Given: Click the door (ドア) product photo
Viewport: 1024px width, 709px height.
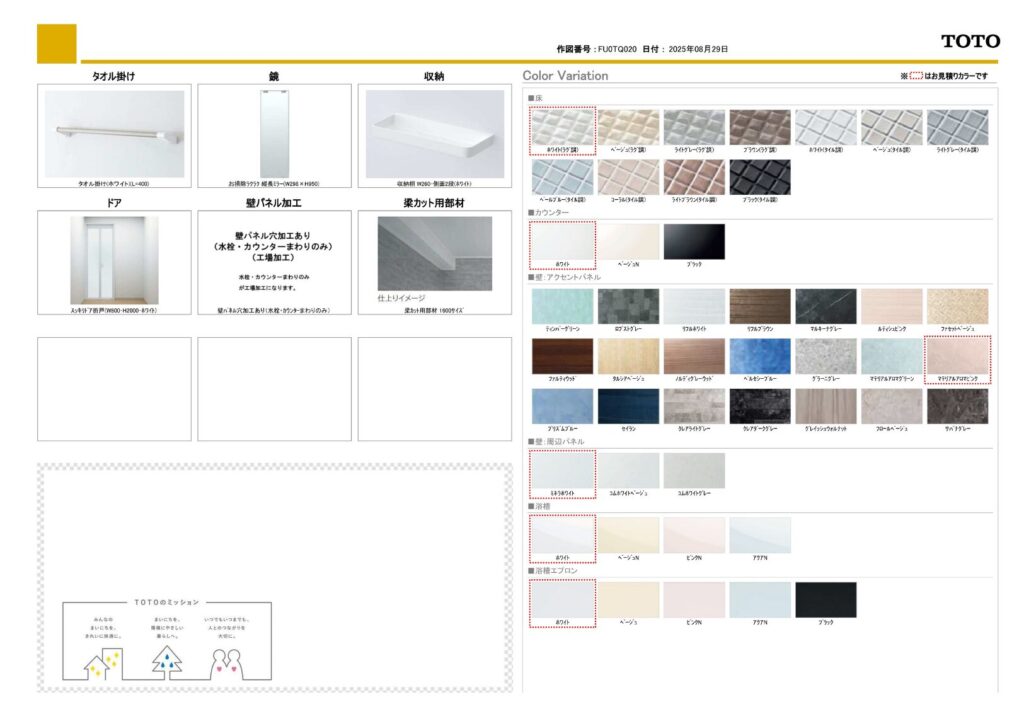Looking at the screenshot, I should [114, 260].
